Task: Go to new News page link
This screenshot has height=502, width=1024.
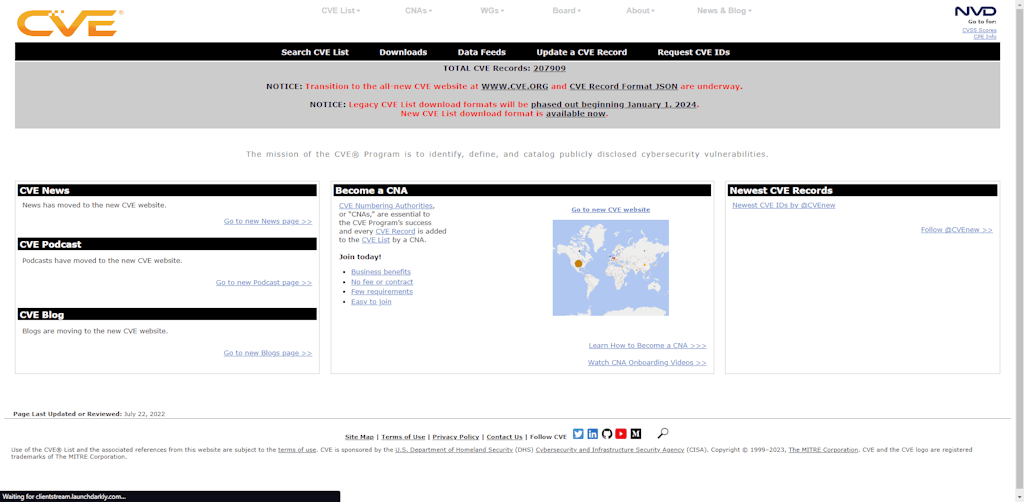Action: (268, 221)
